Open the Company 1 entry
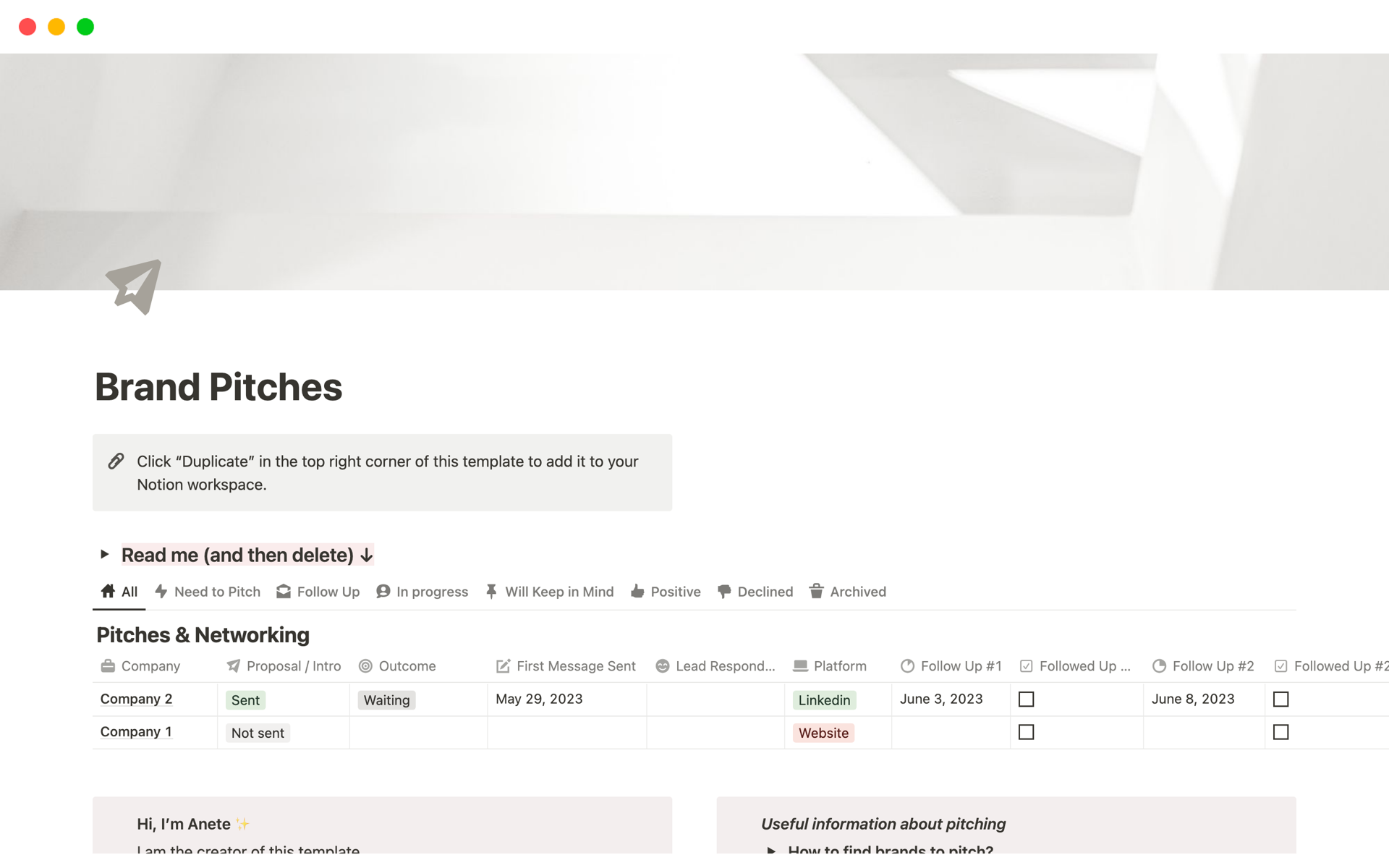Image resolution: width=1389 pixels, height=868 pixels. pos(136,731)
